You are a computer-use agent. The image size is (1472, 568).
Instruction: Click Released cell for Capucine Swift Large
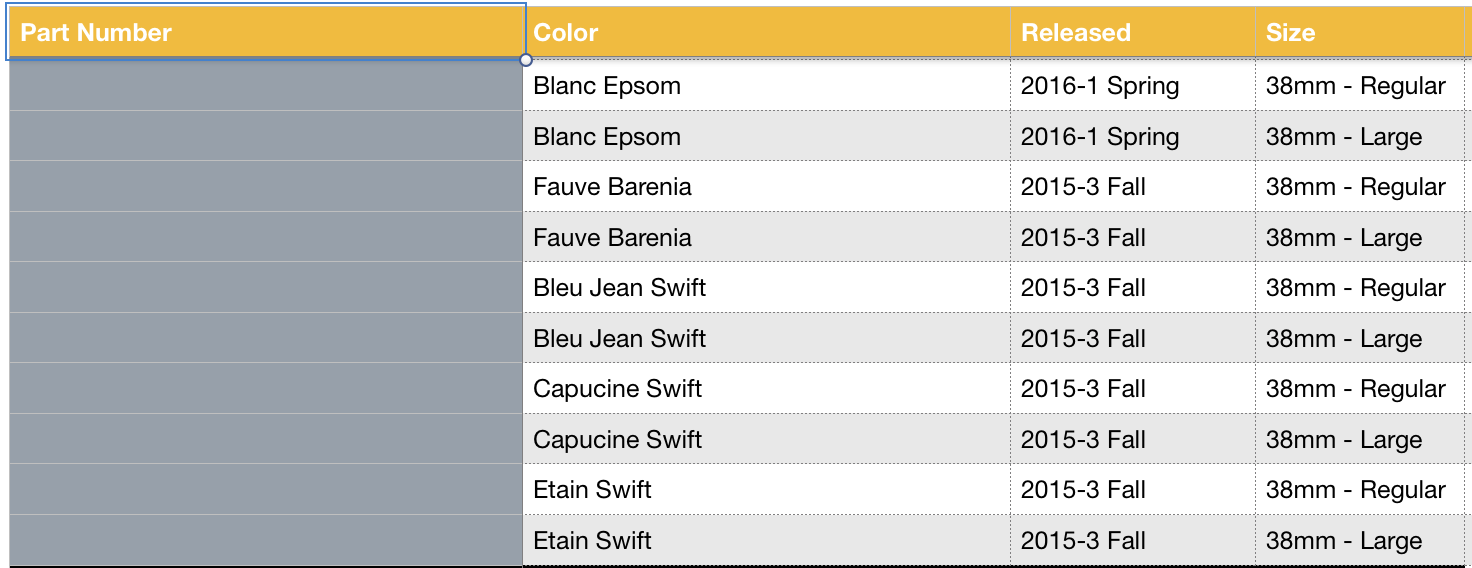click(x=1132, y=440)
